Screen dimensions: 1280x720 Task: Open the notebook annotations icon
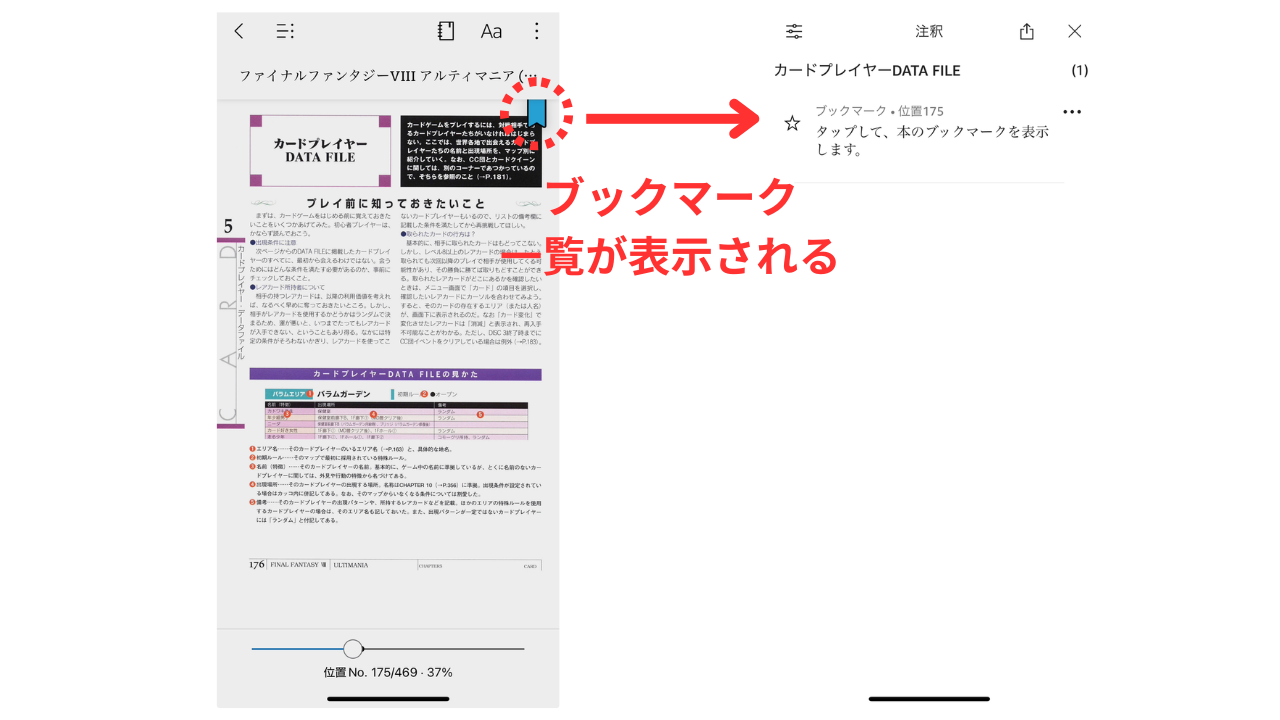coord(446,31)
